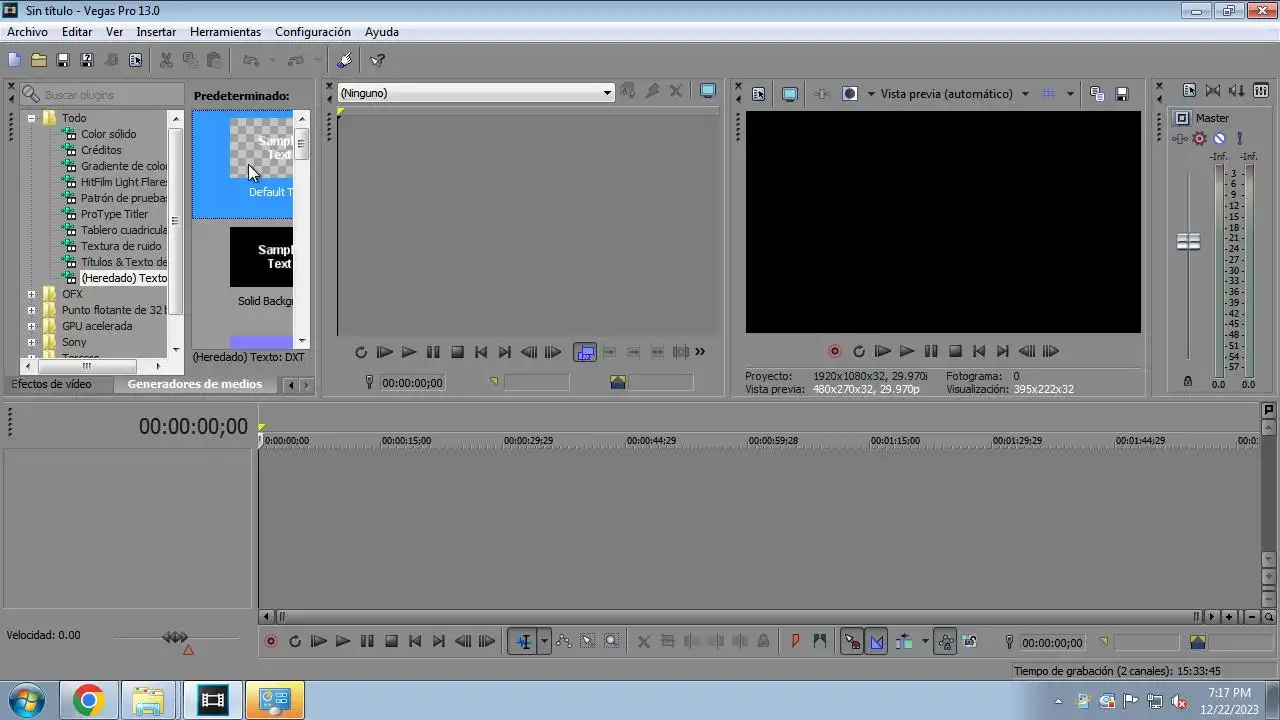Collapse the Todo folder in plugin tree

point(31,118)
